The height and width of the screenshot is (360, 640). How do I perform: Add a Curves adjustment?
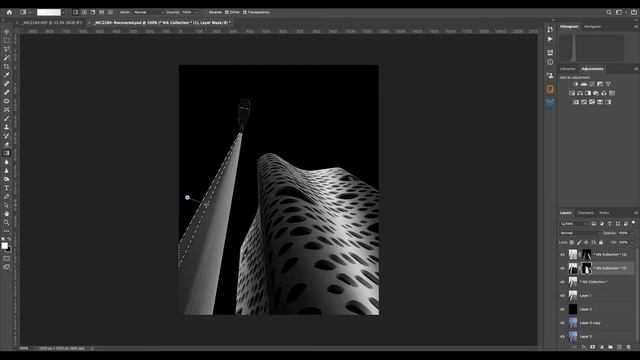click(x=592, y=84)
